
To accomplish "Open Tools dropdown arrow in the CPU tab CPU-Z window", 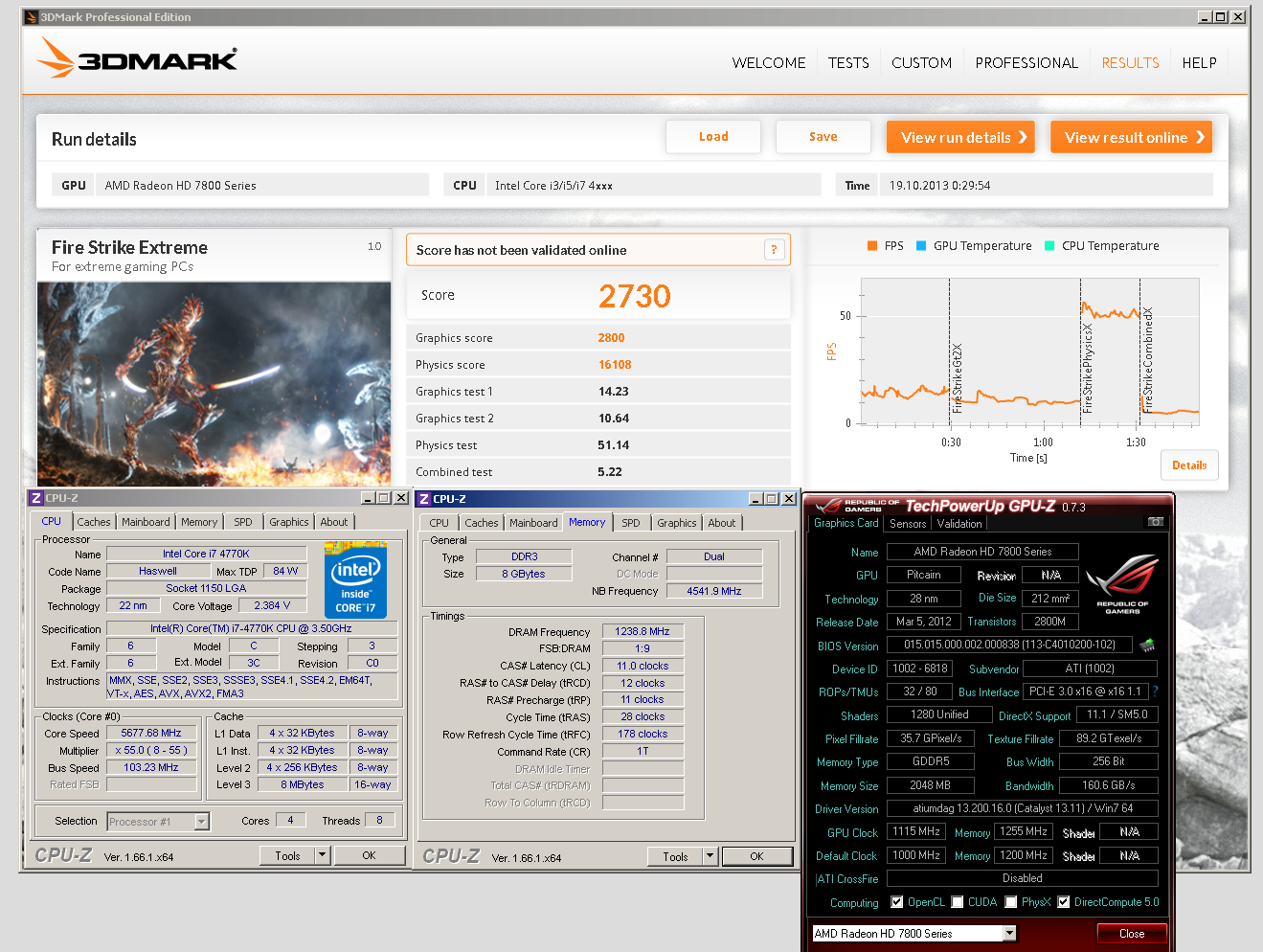I will pyautogui.click(x=323, y=855).
